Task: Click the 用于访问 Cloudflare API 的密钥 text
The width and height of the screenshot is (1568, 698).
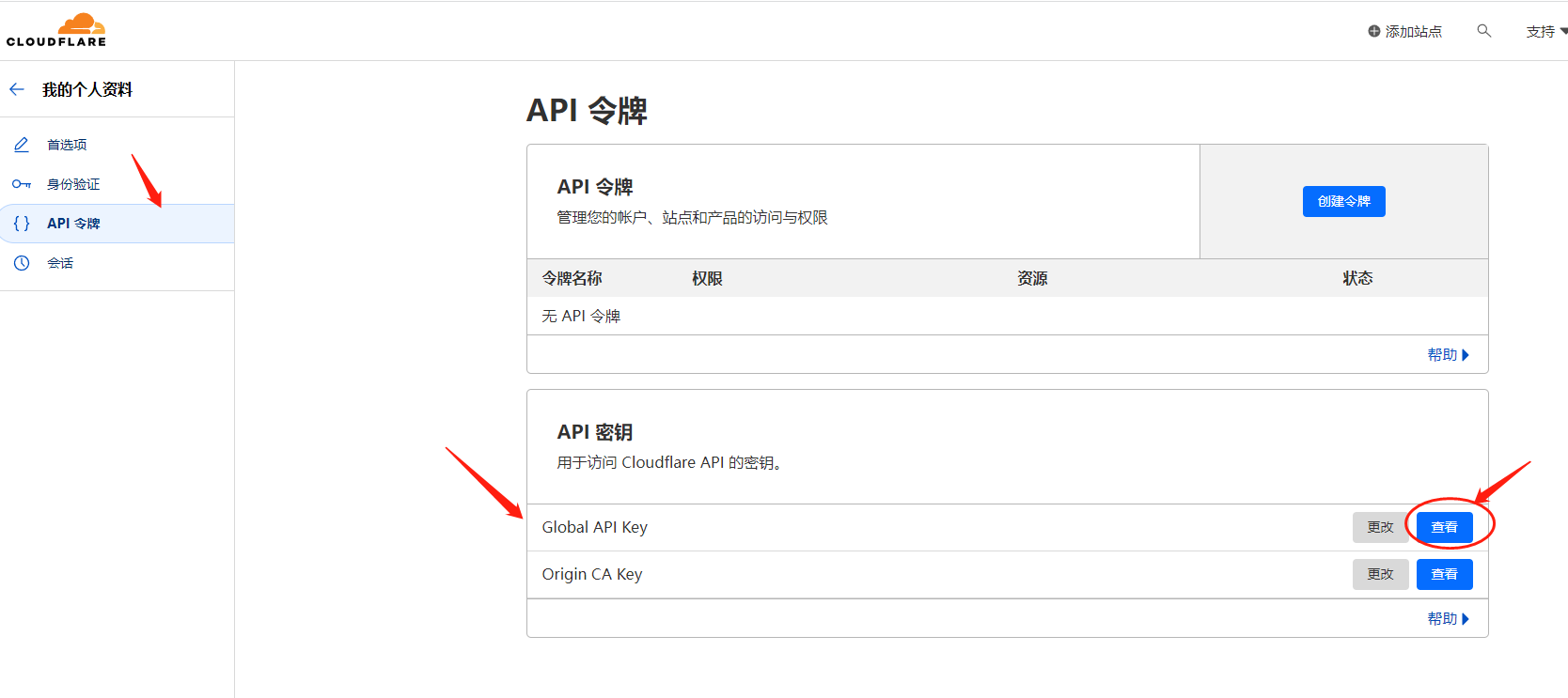Action: pos(669,462)
